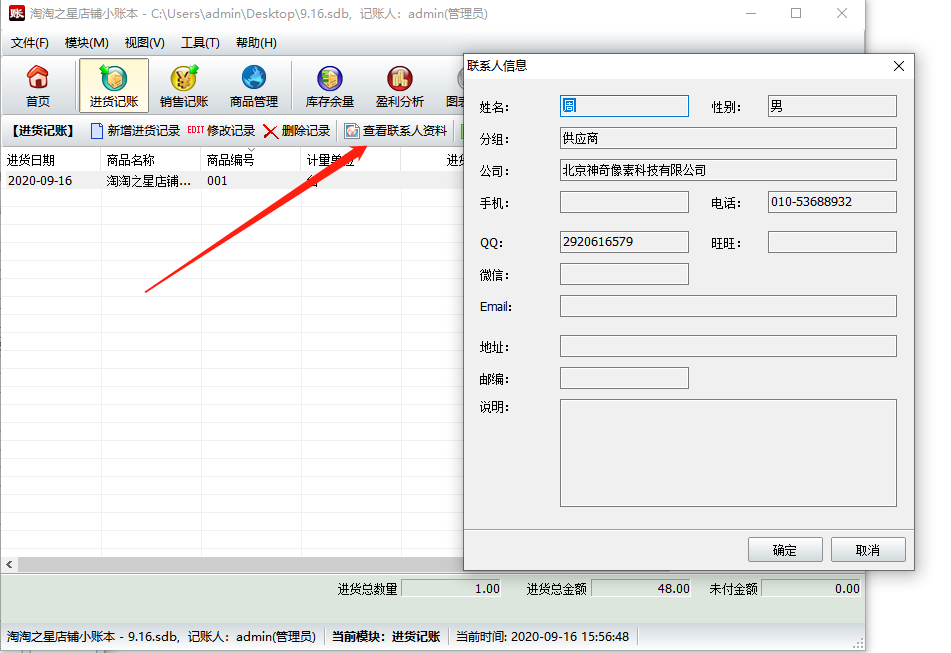Click the 进货总数量 value 1.00
This screenshot has height=653, width=951.
pos(452,589)
